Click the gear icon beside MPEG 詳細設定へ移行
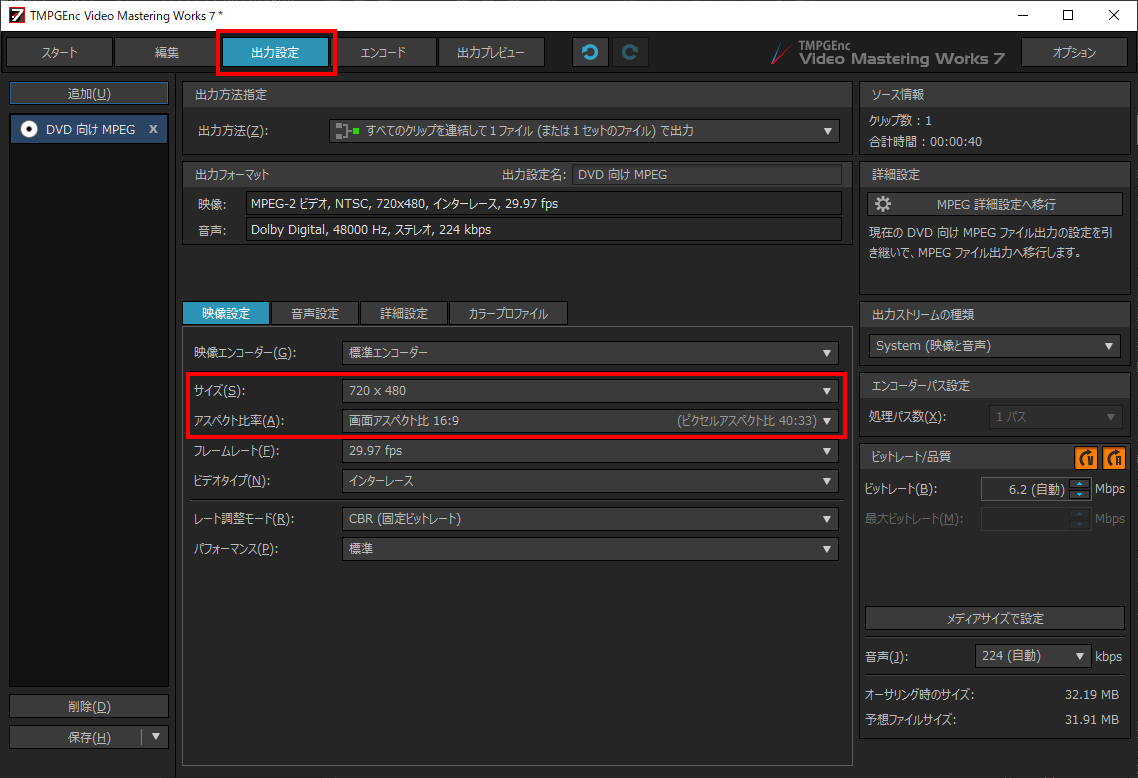Viewport: 1138px width, 778px height. 883,204
